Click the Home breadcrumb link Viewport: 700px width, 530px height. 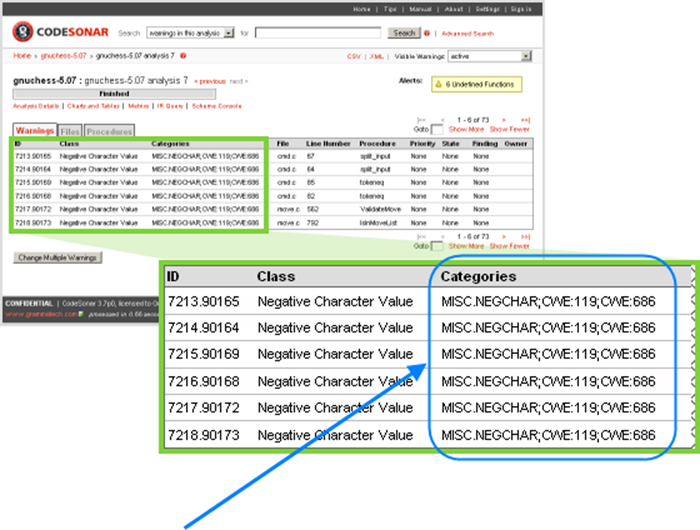coord(22,56)
